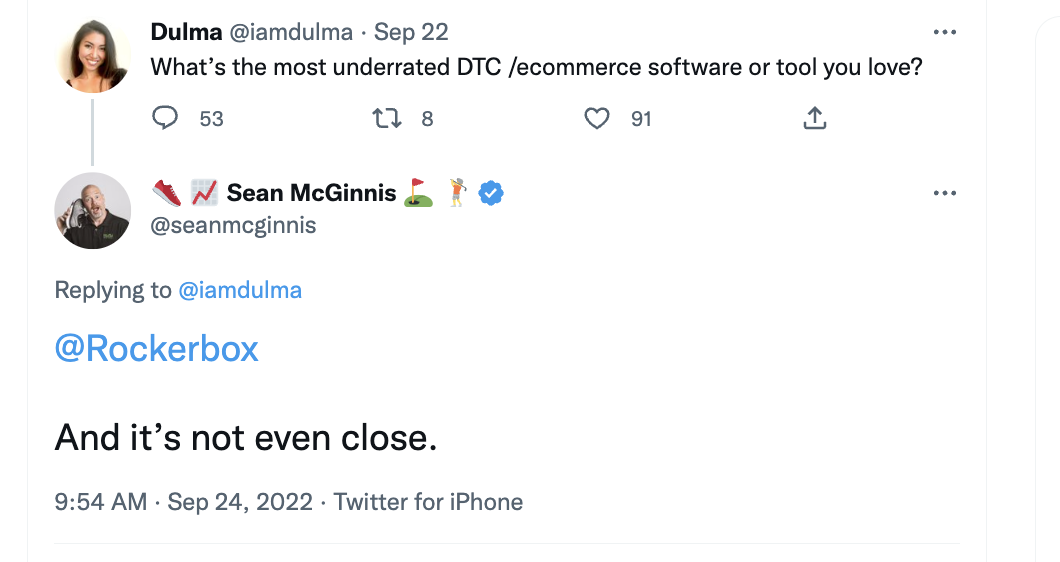The image size is (1060, 562).
Task: Click the @iamdulma handle beside Dulma
Action: click(291, 32)
